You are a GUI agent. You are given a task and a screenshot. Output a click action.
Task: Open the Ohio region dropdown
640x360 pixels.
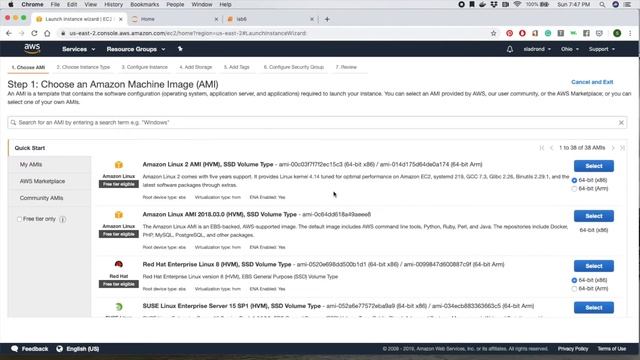click(x=570, y=49)
